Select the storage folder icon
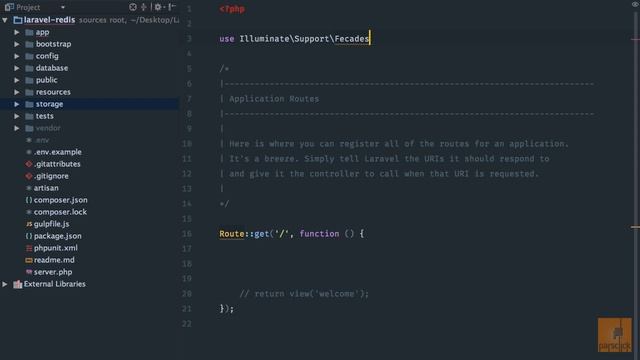640x360 pixels. pyautogui.click(x=29, y=104)
